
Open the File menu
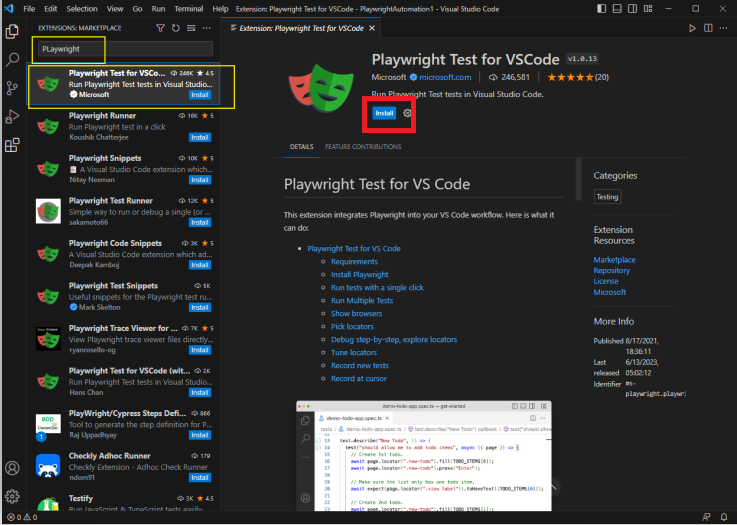click(29, 9)
